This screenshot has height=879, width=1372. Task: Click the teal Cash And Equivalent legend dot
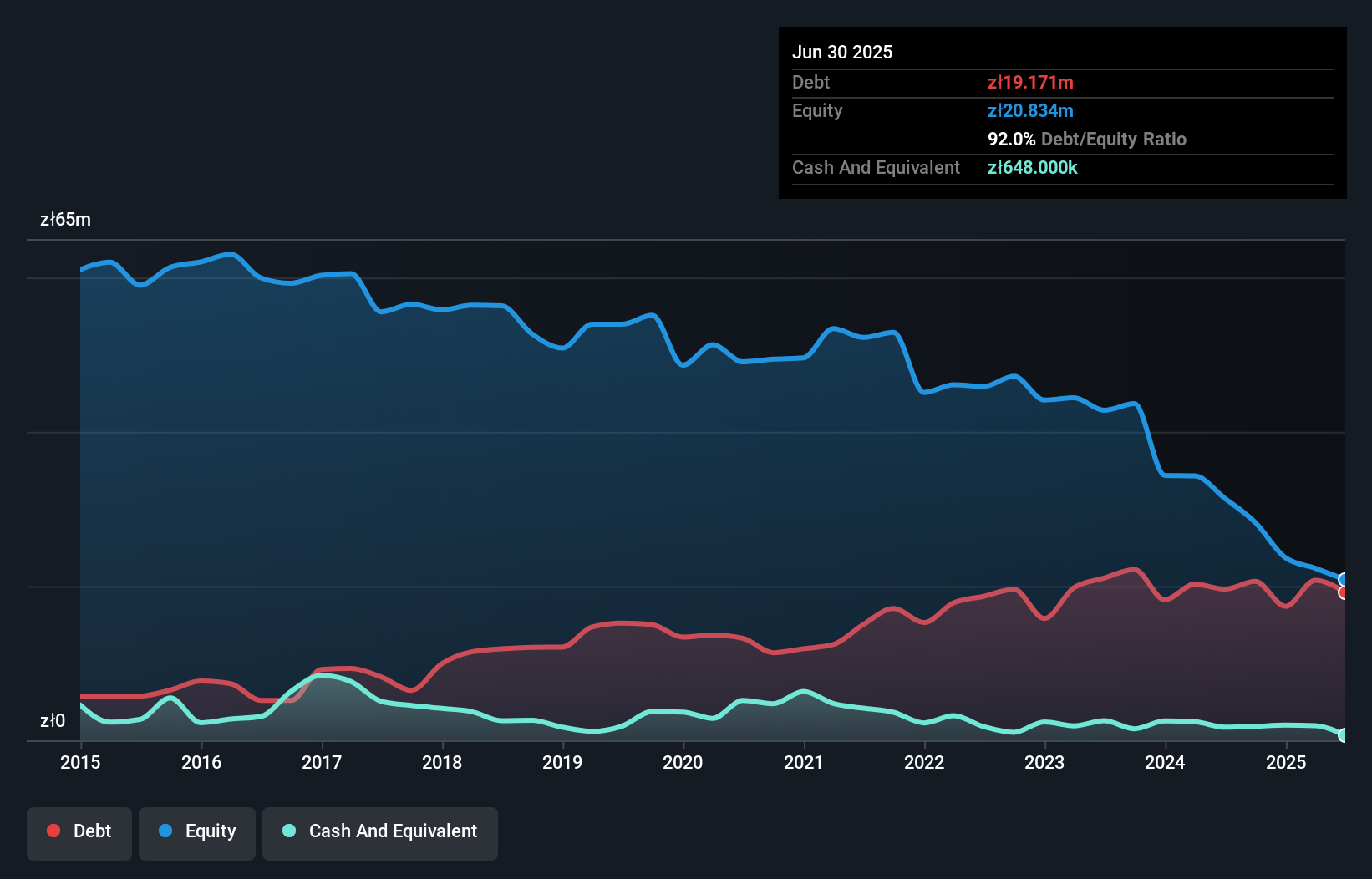click(287, 831)
